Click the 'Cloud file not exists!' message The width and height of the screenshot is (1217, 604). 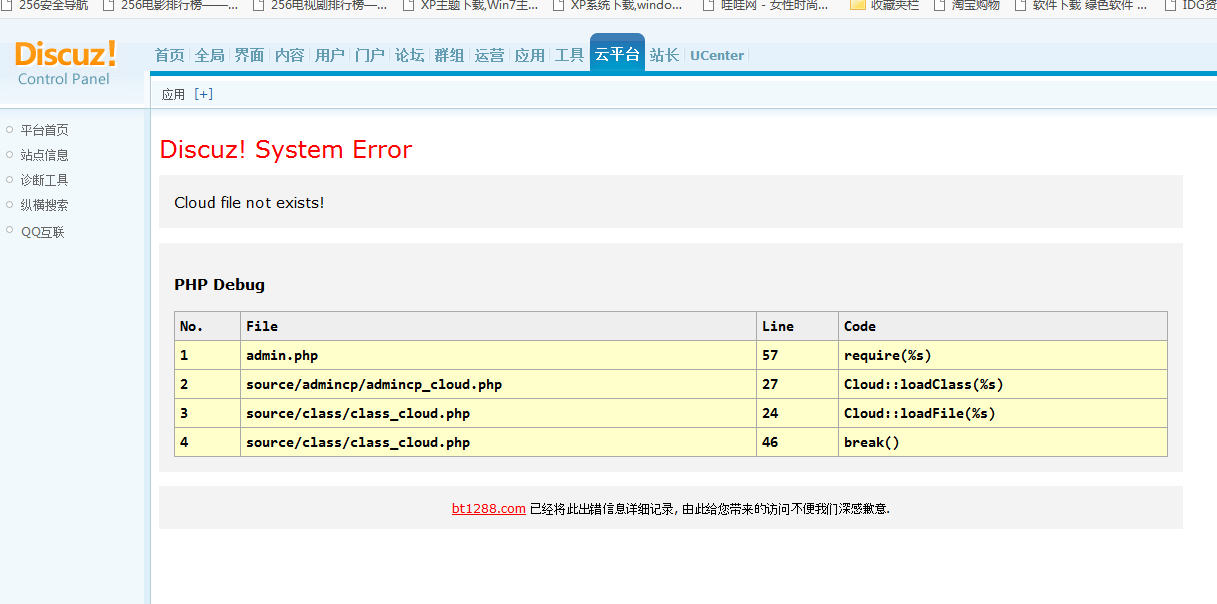(x=249, y=203)
